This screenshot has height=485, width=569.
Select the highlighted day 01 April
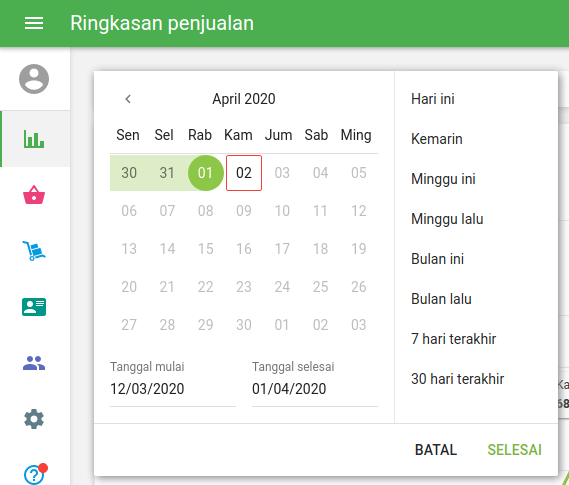click(x=205, y=173)
